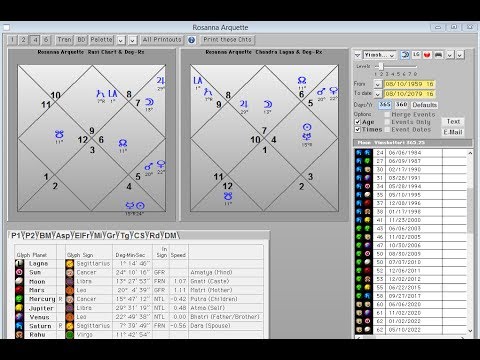Open the Vimsh... dasha type dropdown

(379, 55)
